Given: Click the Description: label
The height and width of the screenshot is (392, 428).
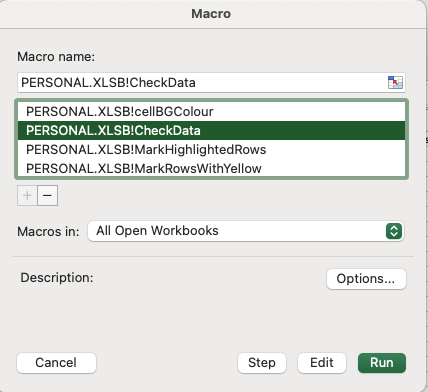Looking at the screenshot, I should click(x=57, y=278).
